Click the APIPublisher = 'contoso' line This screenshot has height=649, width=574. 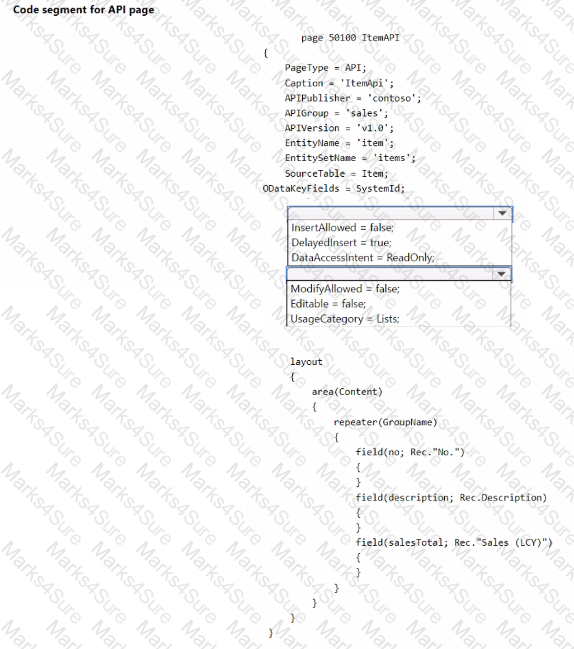[x=353, y=98]
